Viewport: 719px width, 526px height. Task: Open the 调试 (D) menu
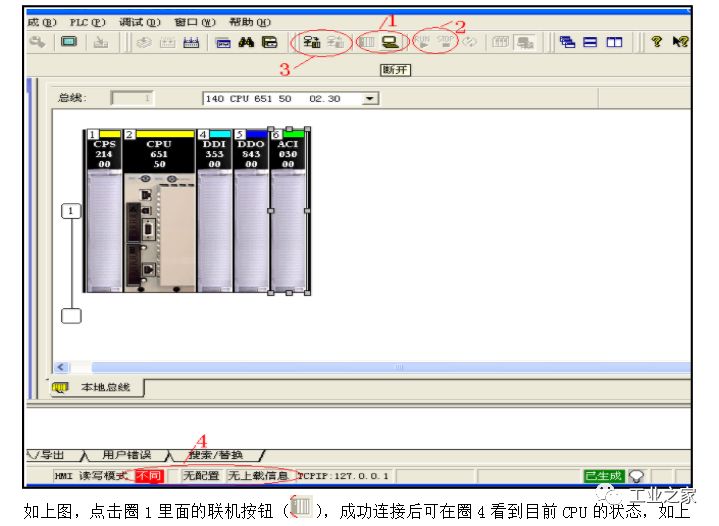(x=140, y=22)
